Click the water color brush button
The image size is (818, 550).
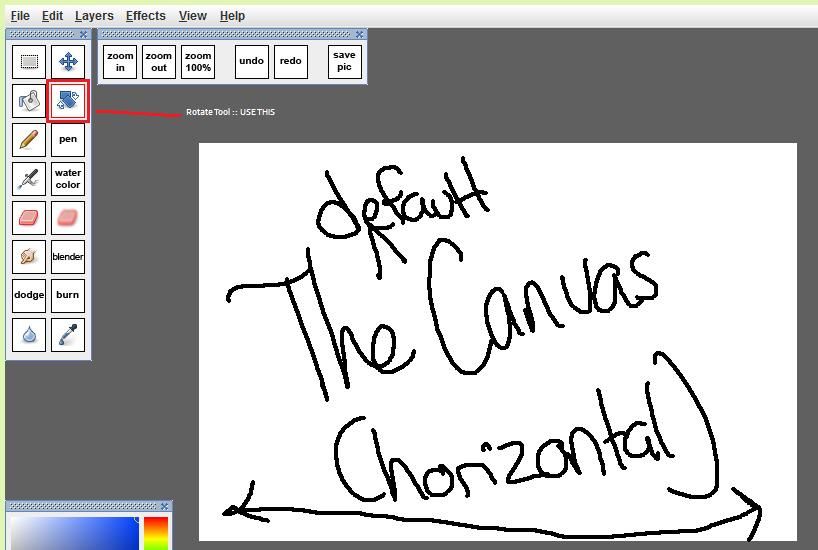pyautogui.click(x=68, y=179)
